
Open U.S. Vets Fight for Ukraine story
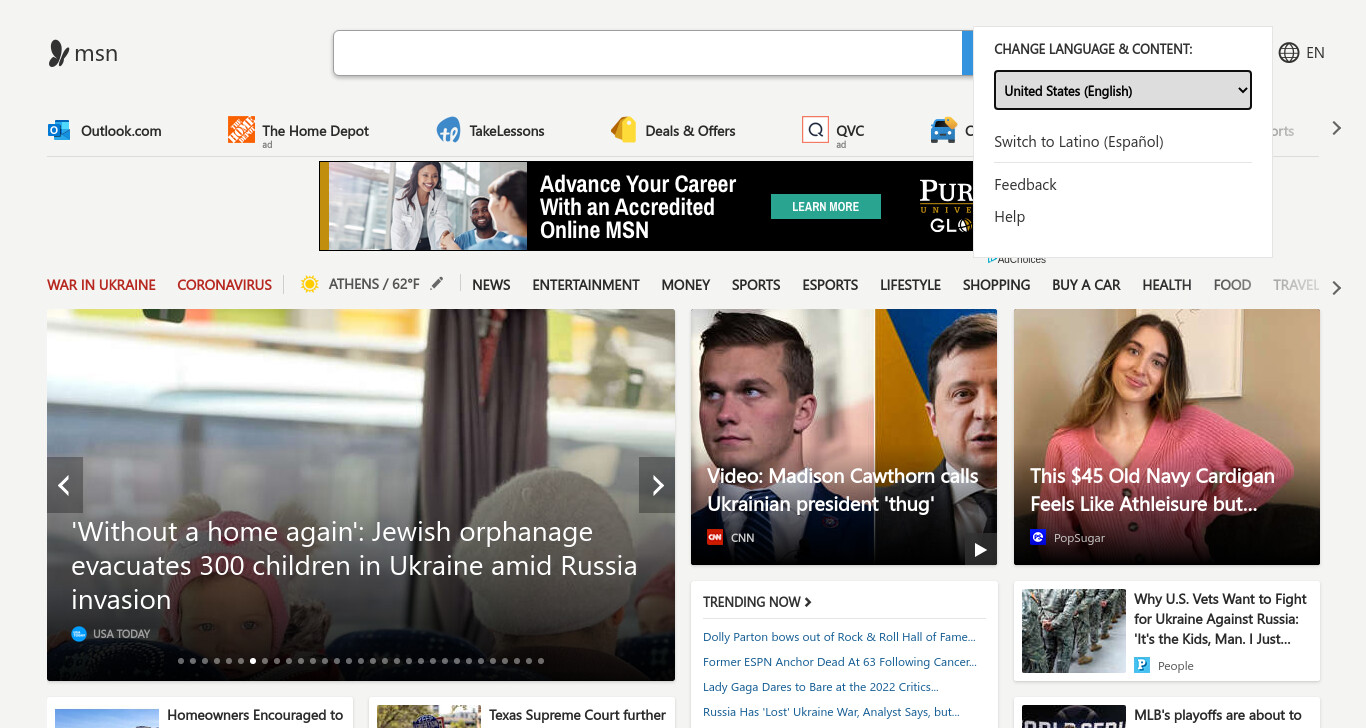pyautogui.click(x=1220, y=619)
